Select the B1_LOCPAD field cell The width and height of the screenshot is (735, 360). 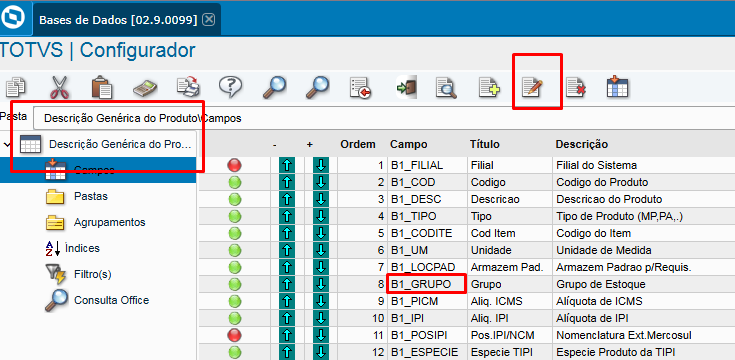(x=428, y=267)
